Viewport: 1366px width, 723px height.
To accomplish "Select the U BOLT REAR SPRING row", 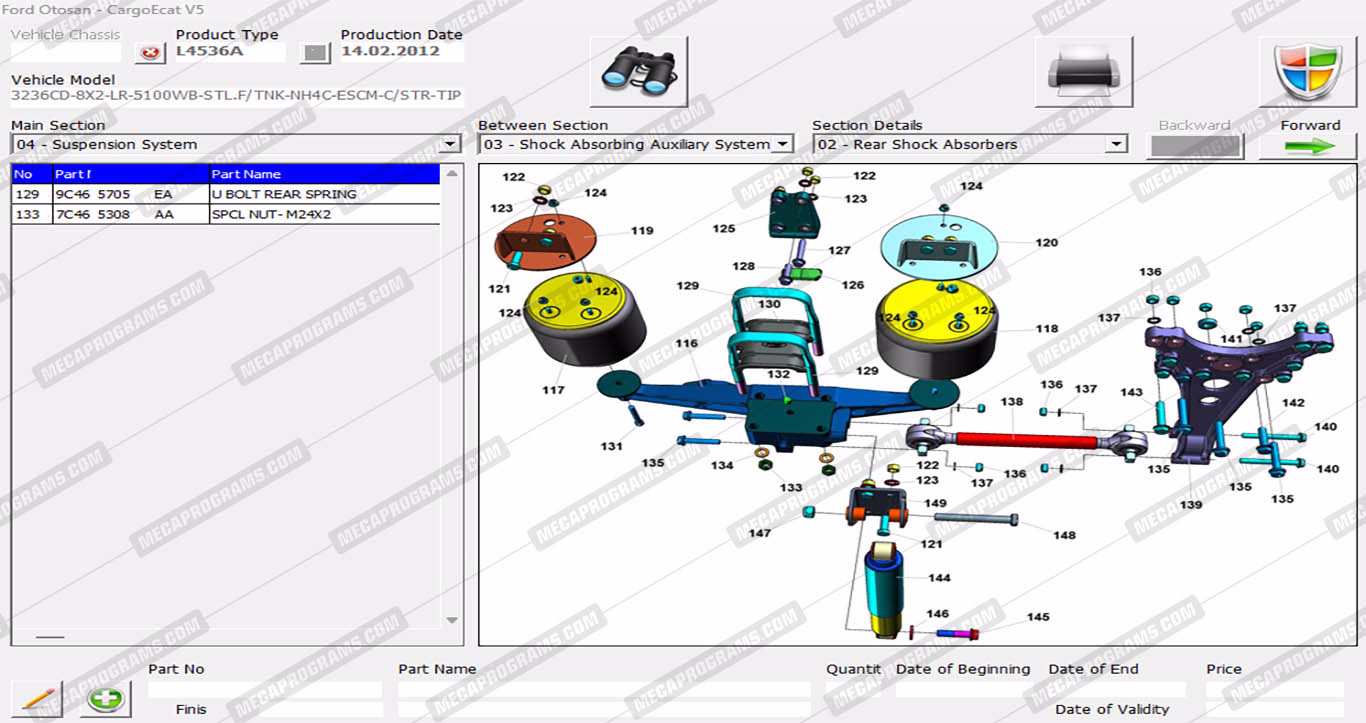I will 225,194.
